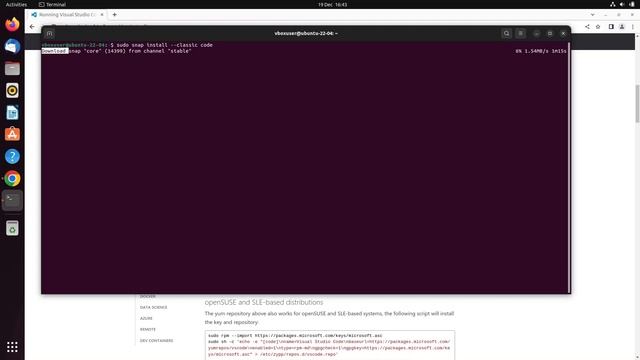The width and height of the screenshot is (640, 360).
Task: Open DEV CONTAINERS docs section
Action: tap(156, 340)
